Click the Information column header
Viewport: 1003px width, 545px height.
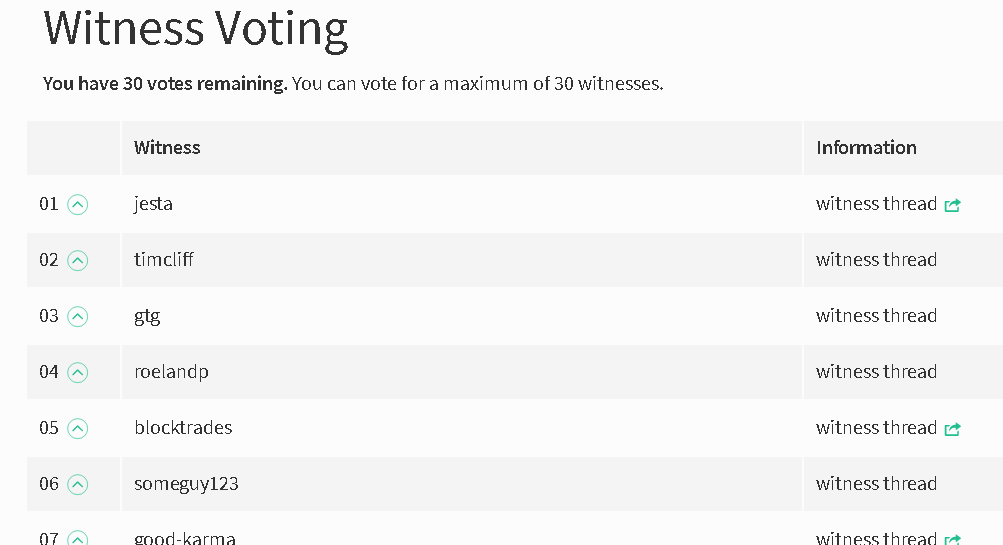click(x=866, y=148)
